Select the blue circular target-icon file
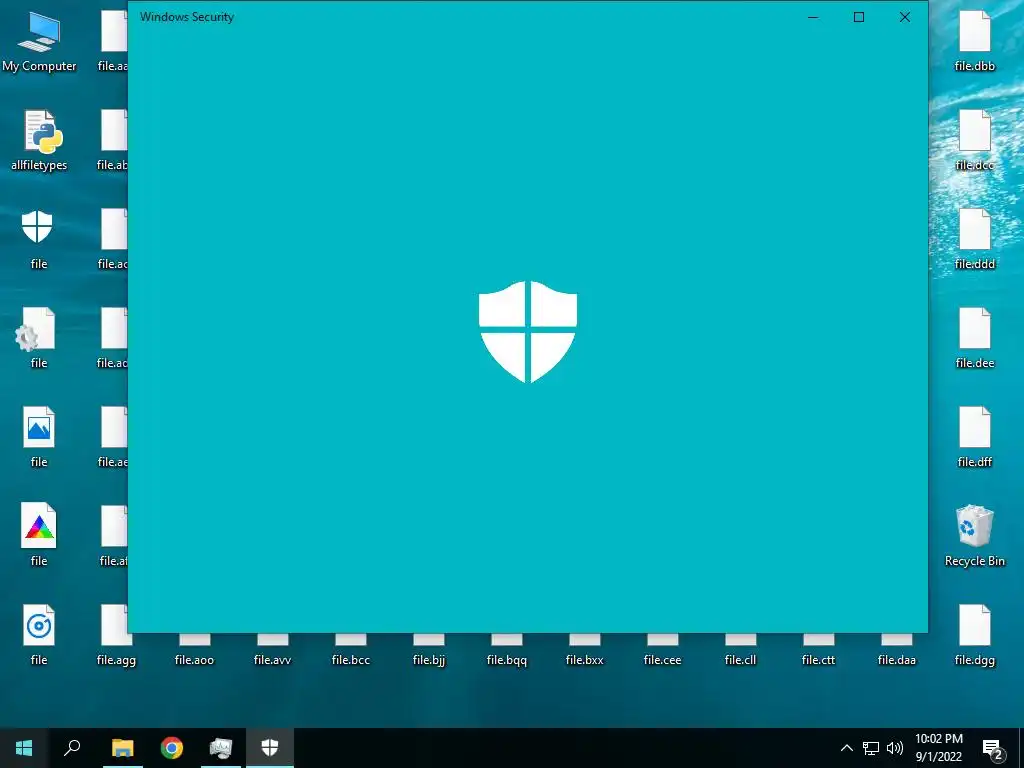Viewport: 1024px width, 768px height. pyautogui.click(x=39, y=635)
